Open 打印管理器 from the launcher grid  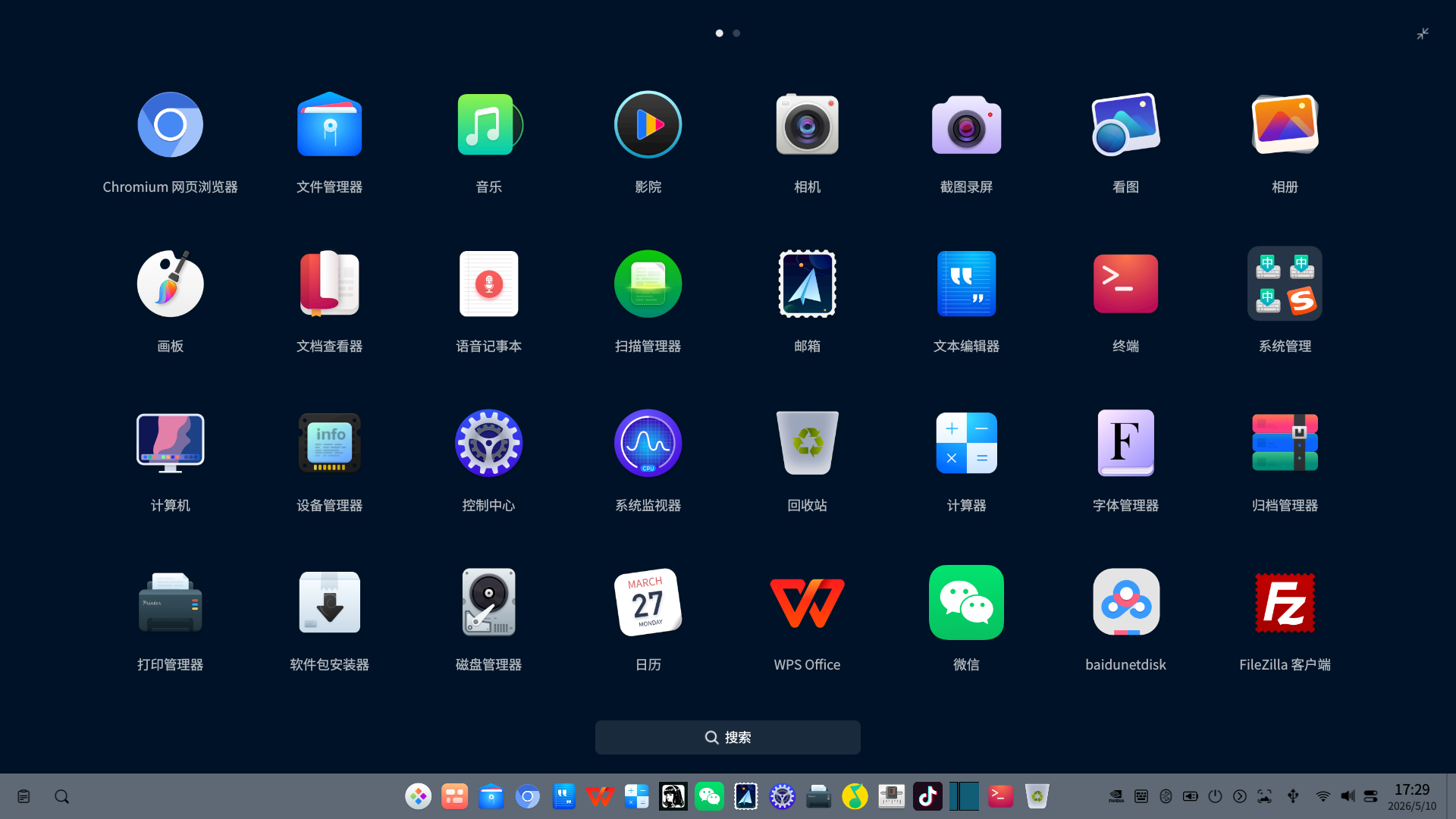(x=170, y=603)
